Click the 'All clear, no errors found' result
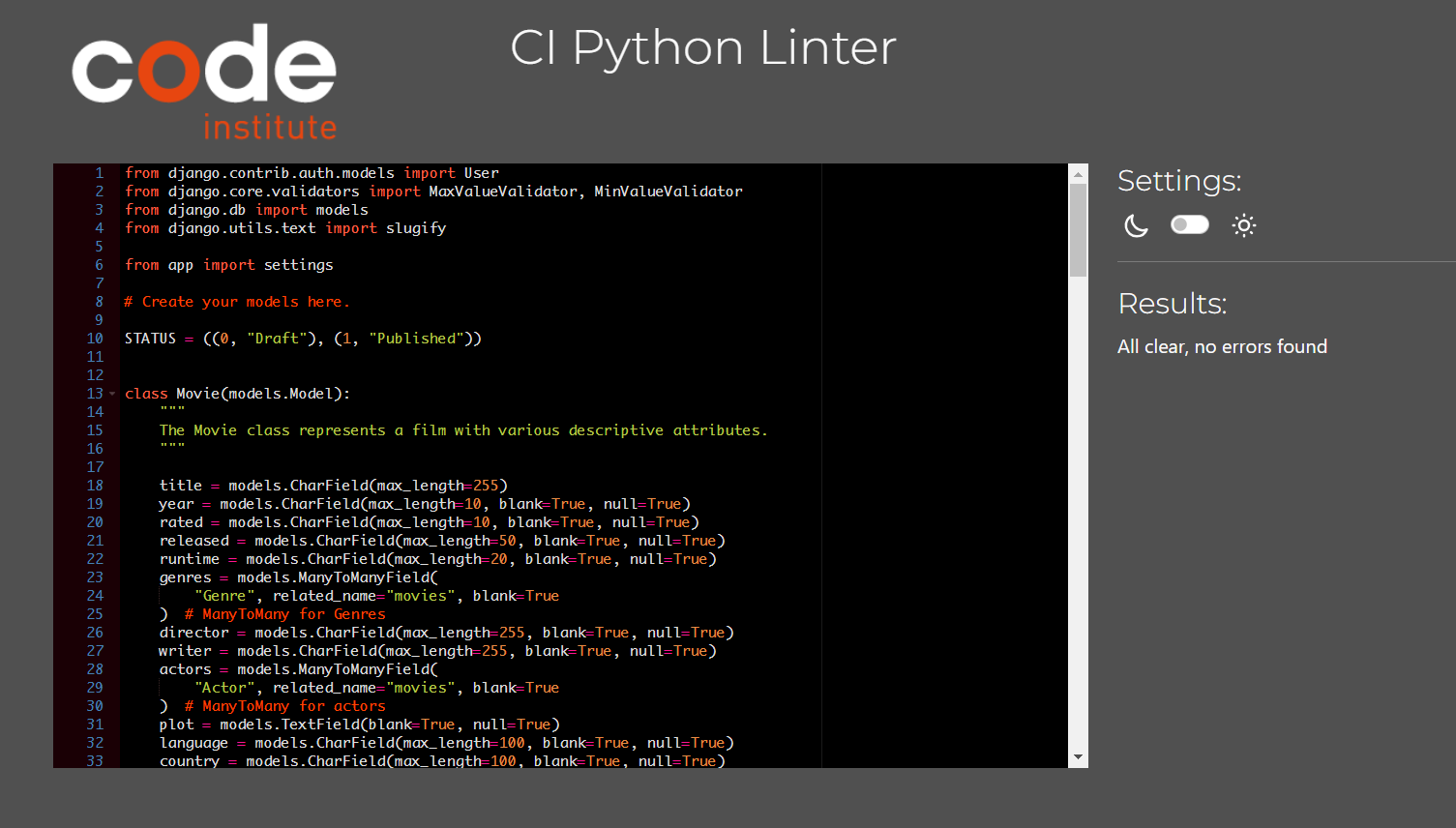The height and width of the screenshot is (828, 1456). click(x=1222, y=346)
